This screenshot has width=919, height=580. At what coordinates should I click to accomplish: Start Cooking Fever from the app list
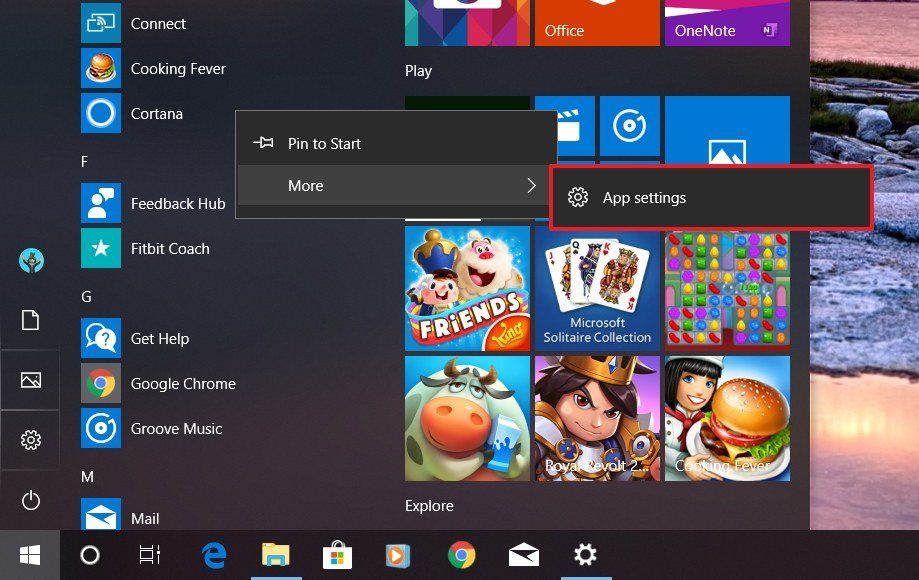coord(178,68)
